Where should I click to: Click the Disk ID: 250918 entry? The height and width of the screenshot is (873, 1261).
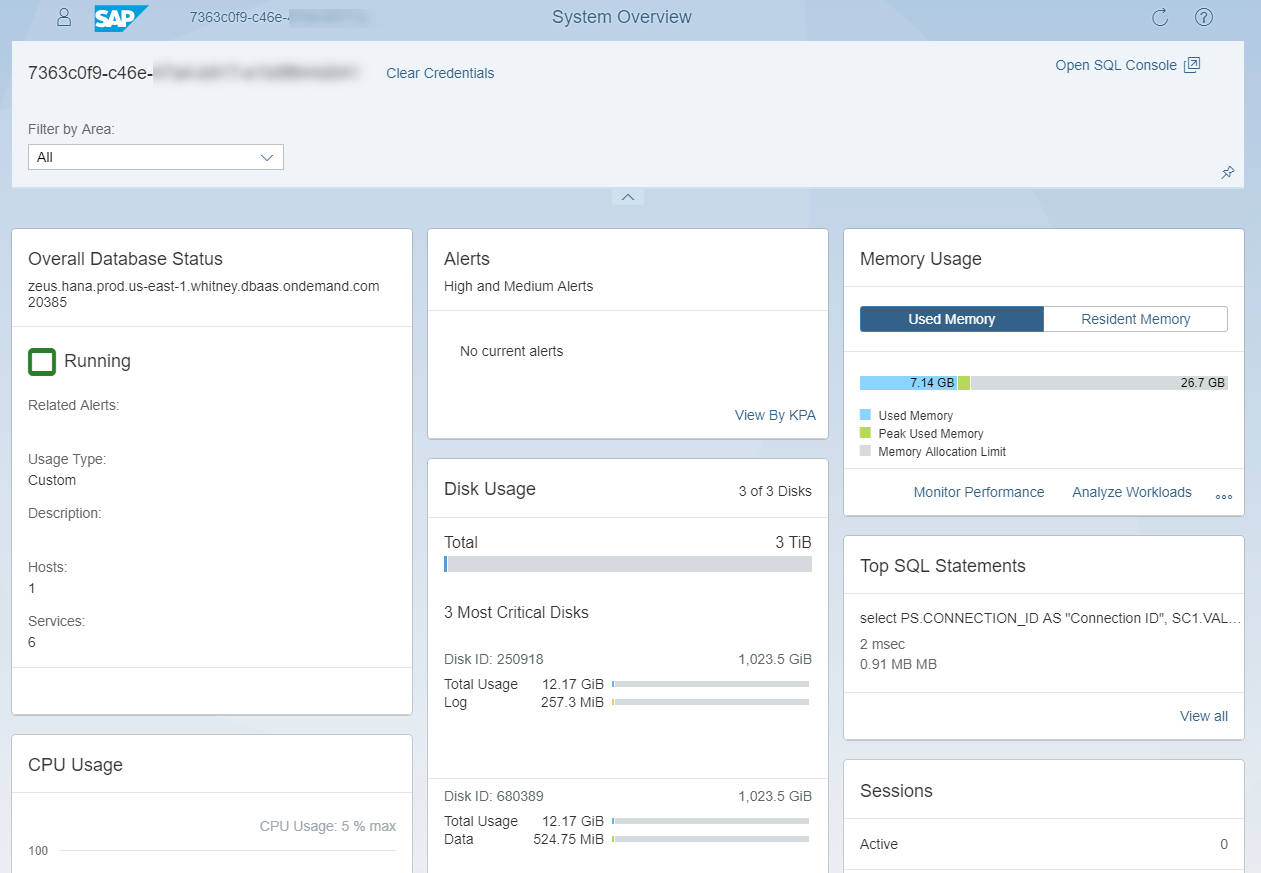[494, 659]
